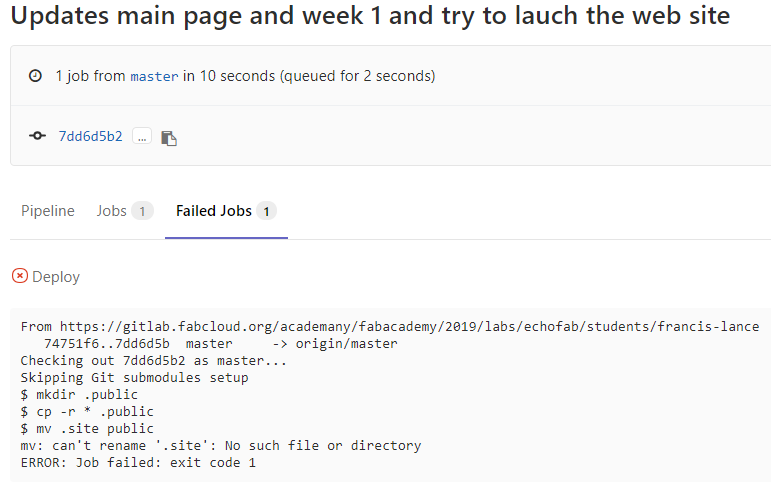This screenshot has height=482, width=771.
Task: Open the Pipeline tab
Action: pos(48,211)
